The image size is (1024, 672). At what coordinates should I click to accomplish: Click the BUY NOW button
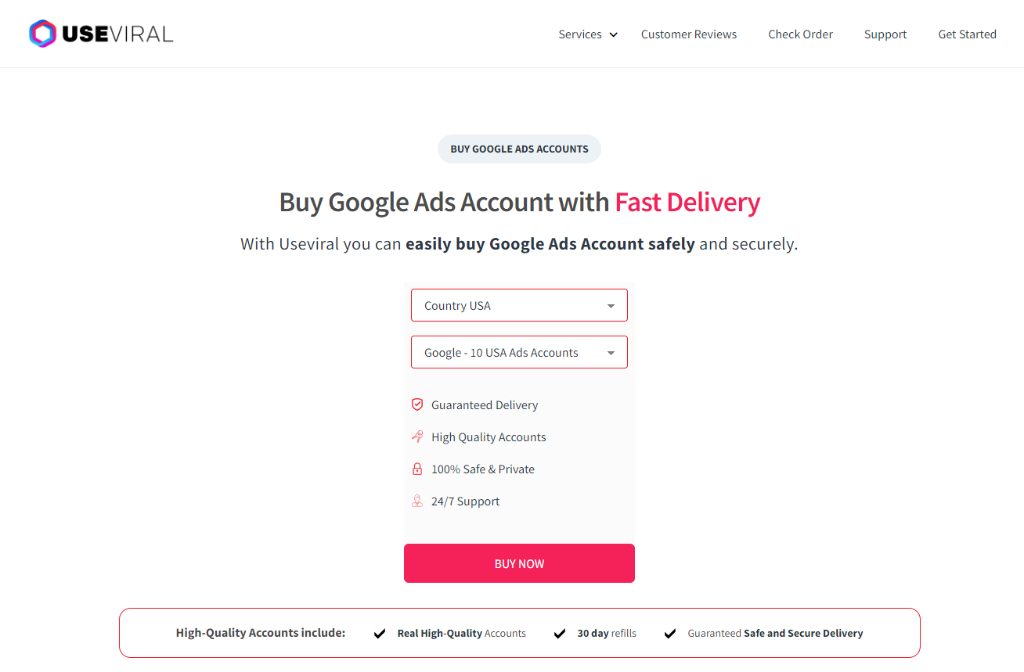[x=519, y=563]
